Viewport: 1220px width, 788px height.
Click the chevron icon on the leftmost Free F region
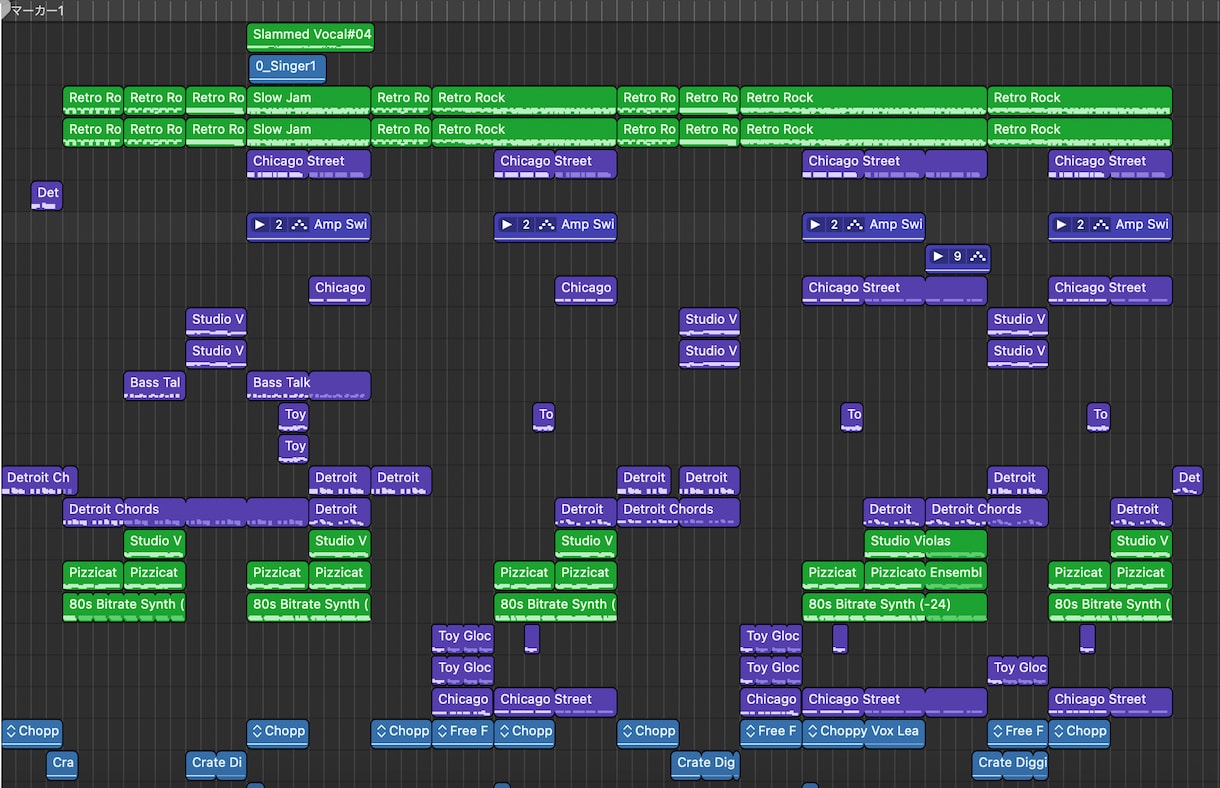point(442,731)
